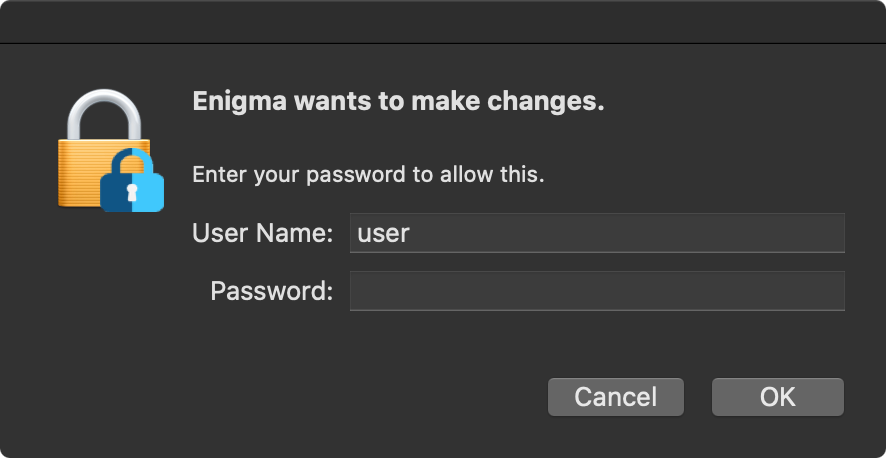Click the keyhole on the blue lock
The height and width of the screenshot is (458, 886).
[x=132, y=193]
